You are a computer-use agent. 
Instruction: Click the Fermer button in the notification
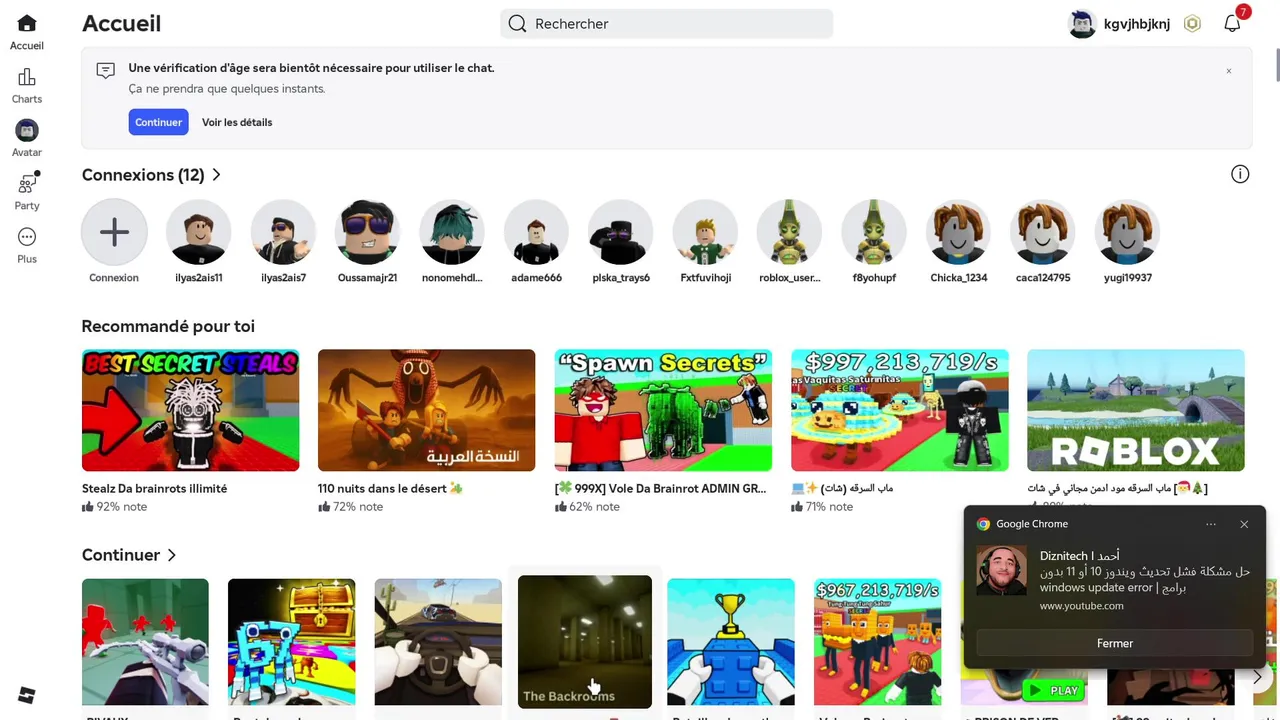tap(1115, 644)
